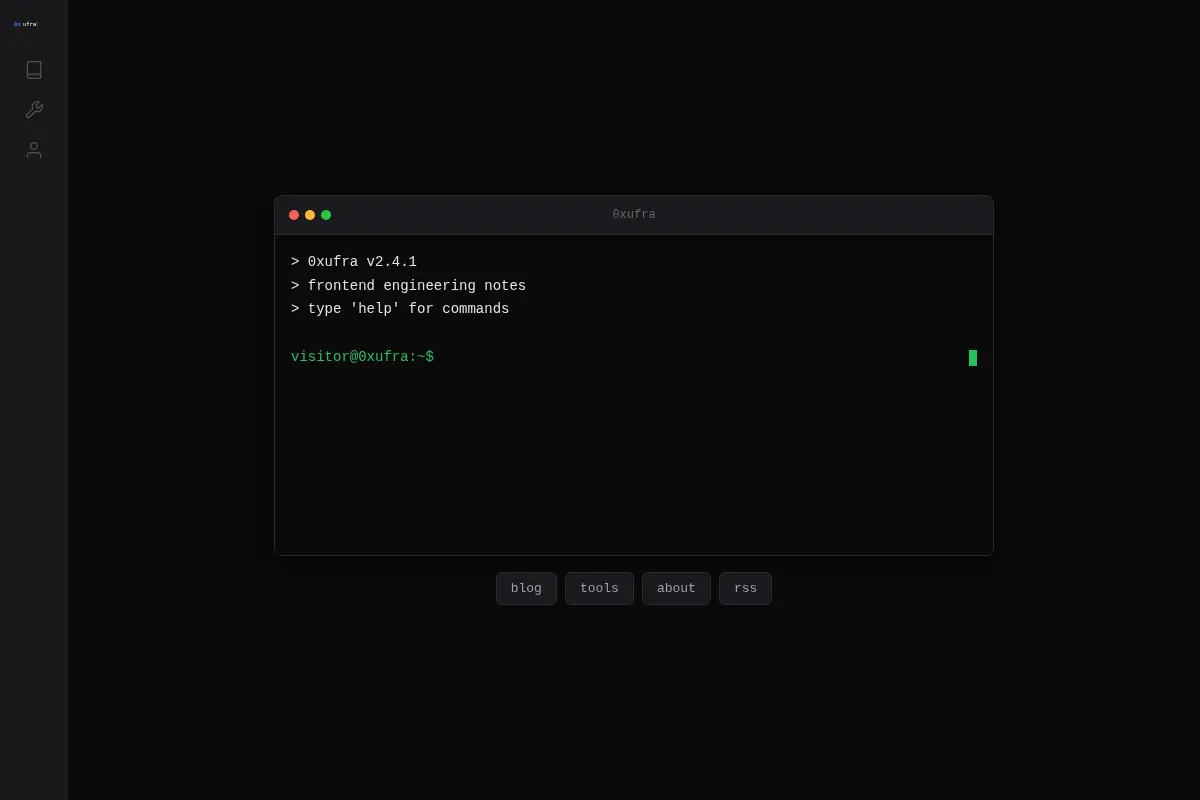Click the rss button below terminal

point(745,588)
